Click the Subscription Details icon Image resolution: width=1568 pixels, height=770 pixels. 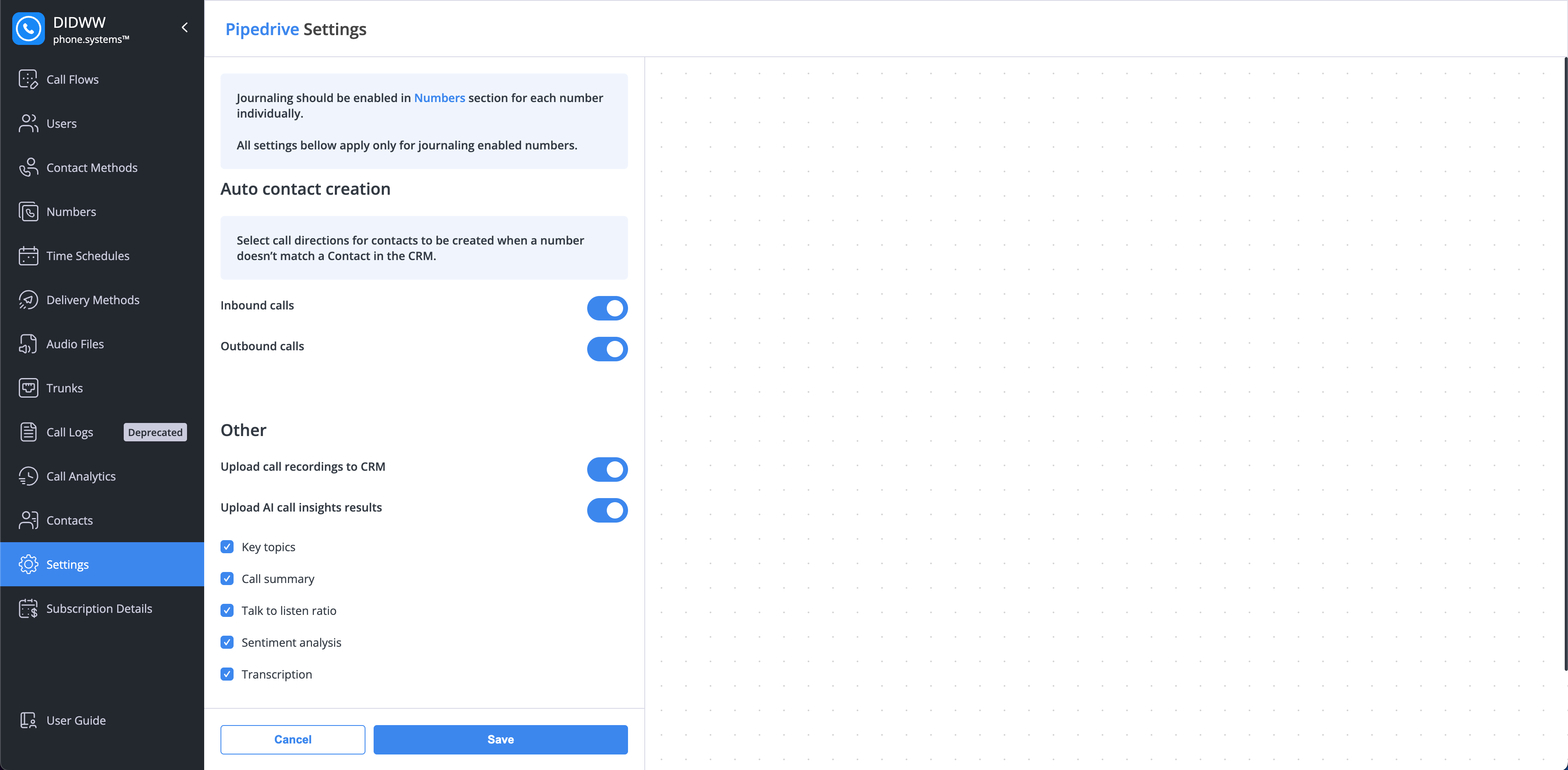(28, 609)
